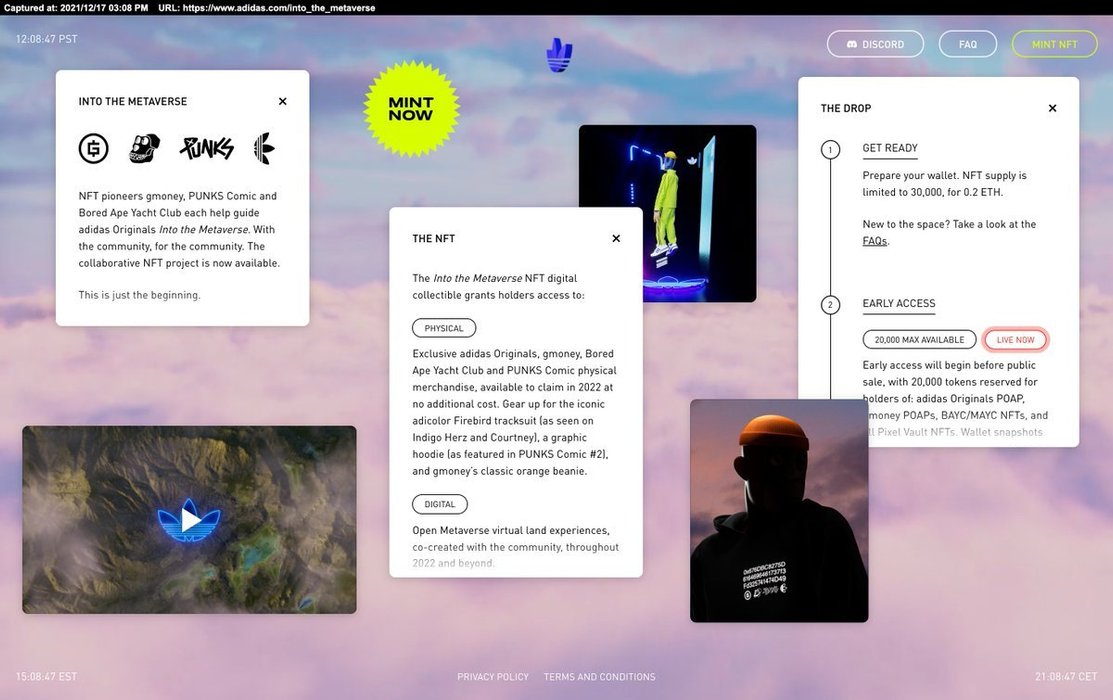Image resolution: width=1113 pixels, height=700 pixels.
Task: Close The Drop card
Action: [x=1053, y=108]
